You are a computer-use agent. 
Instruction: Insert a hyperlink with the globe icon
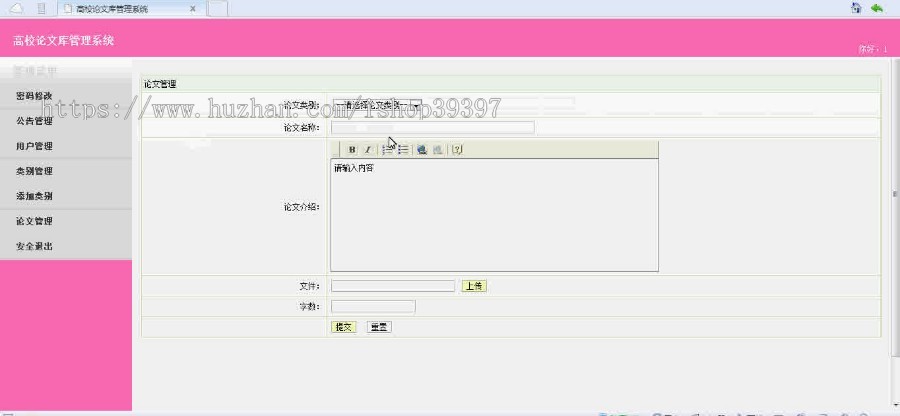(x=422, y=150)
